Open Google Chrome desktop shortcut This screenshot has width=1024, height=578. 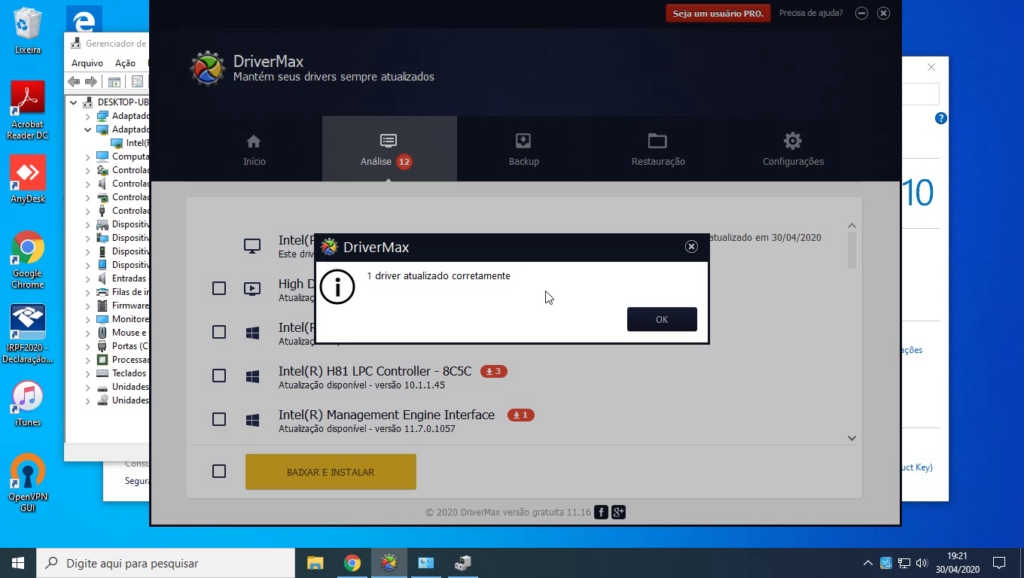click(x=27, y=259)
